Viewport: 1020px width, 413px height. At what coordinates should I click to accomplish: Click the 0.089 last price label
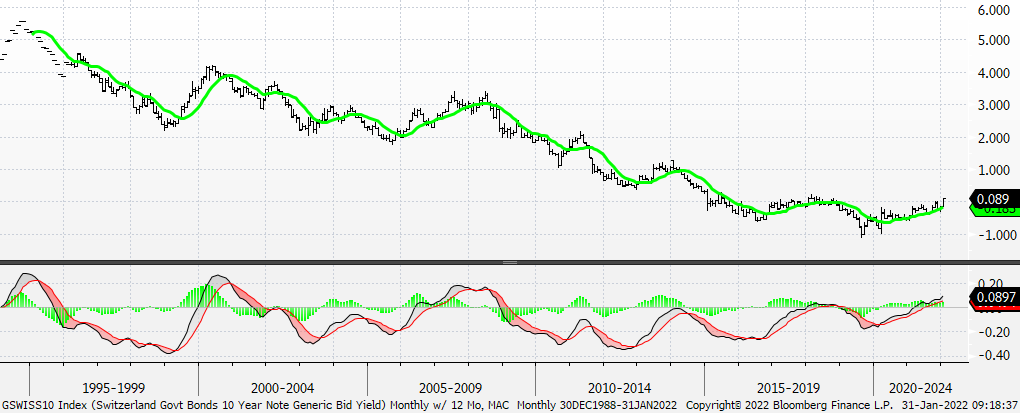994,198
